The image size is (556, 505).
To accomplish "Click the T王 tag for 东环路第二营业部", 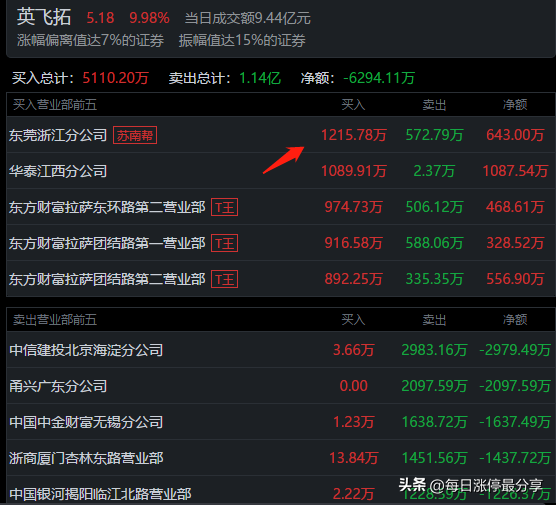I will tap(224, 207).
